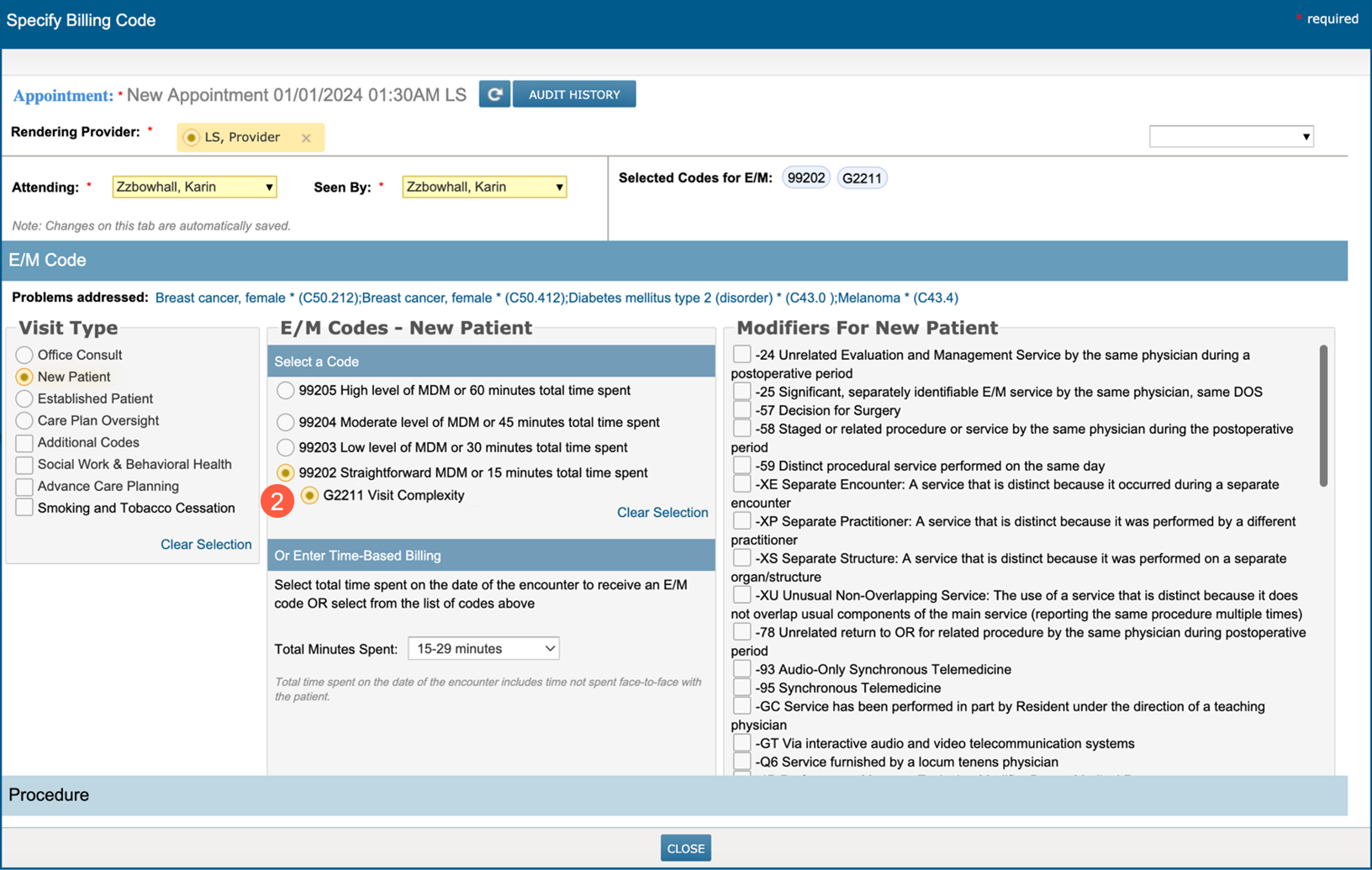Select the Office Consult radio button
1372x870 pixels.
coord(24,355)
